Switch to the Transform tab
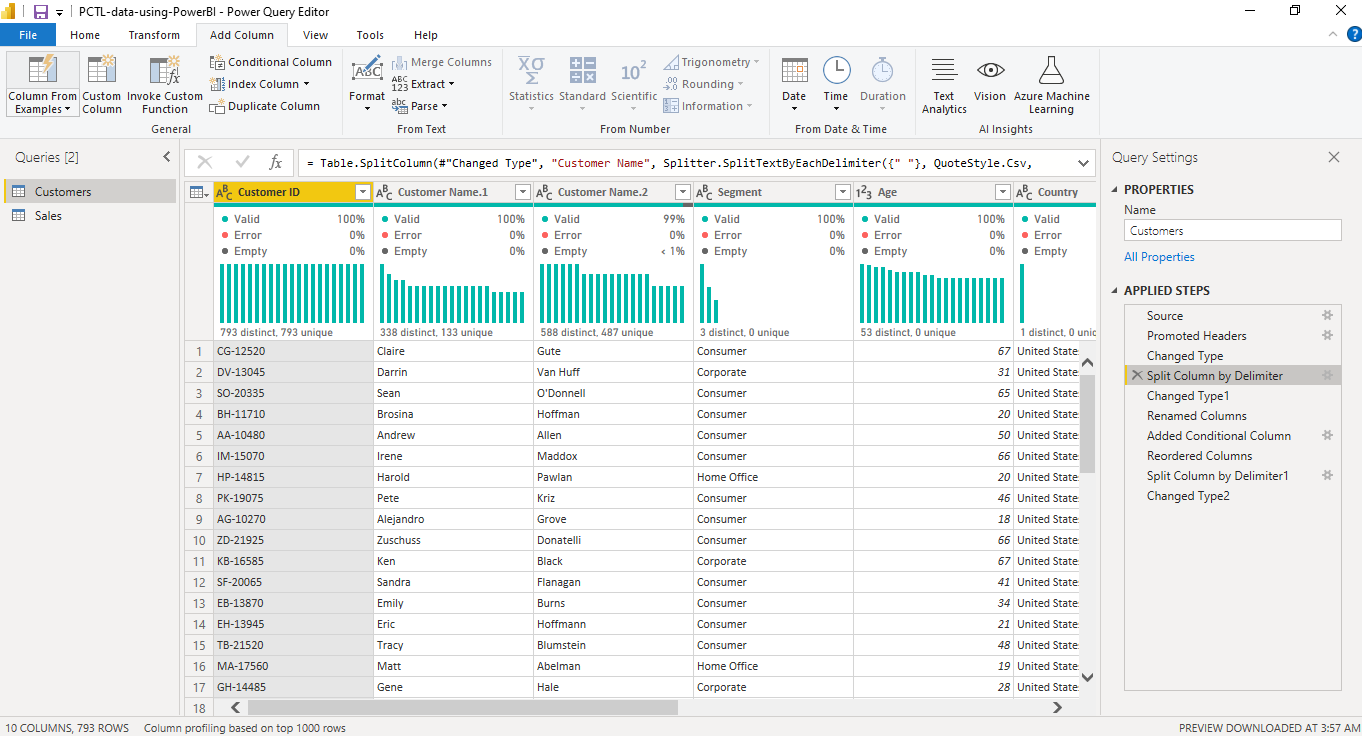Screen dimensions: 1362x736 coord(154,35)
